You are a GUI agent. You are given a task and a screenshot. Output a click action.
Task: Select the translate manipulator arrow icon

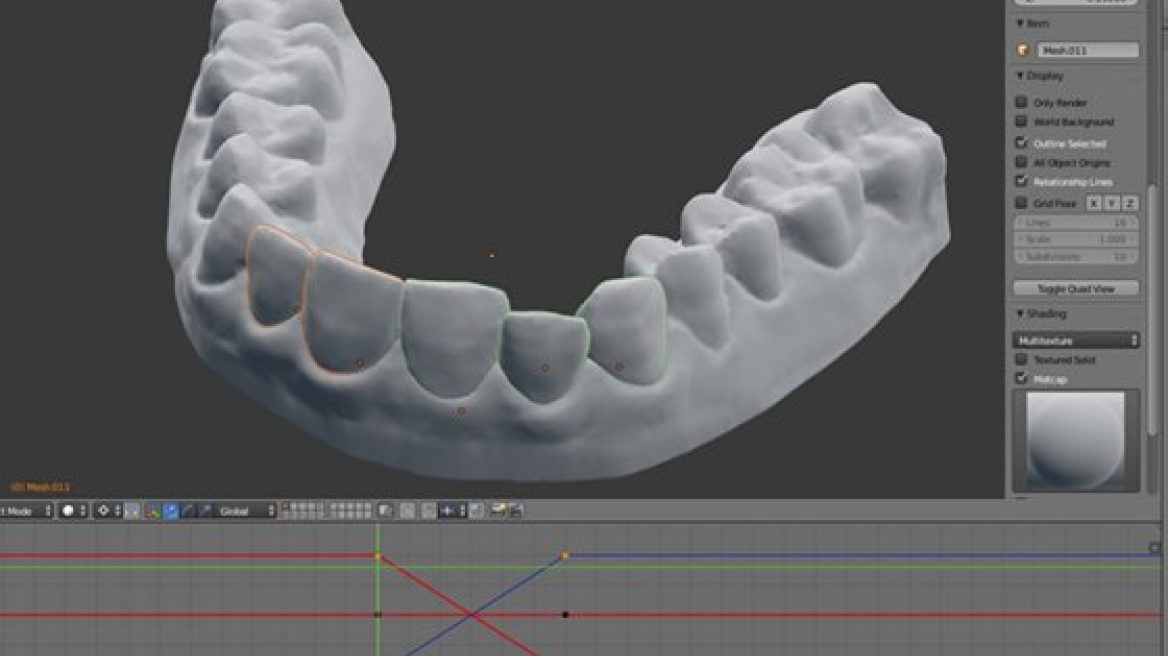171,510
